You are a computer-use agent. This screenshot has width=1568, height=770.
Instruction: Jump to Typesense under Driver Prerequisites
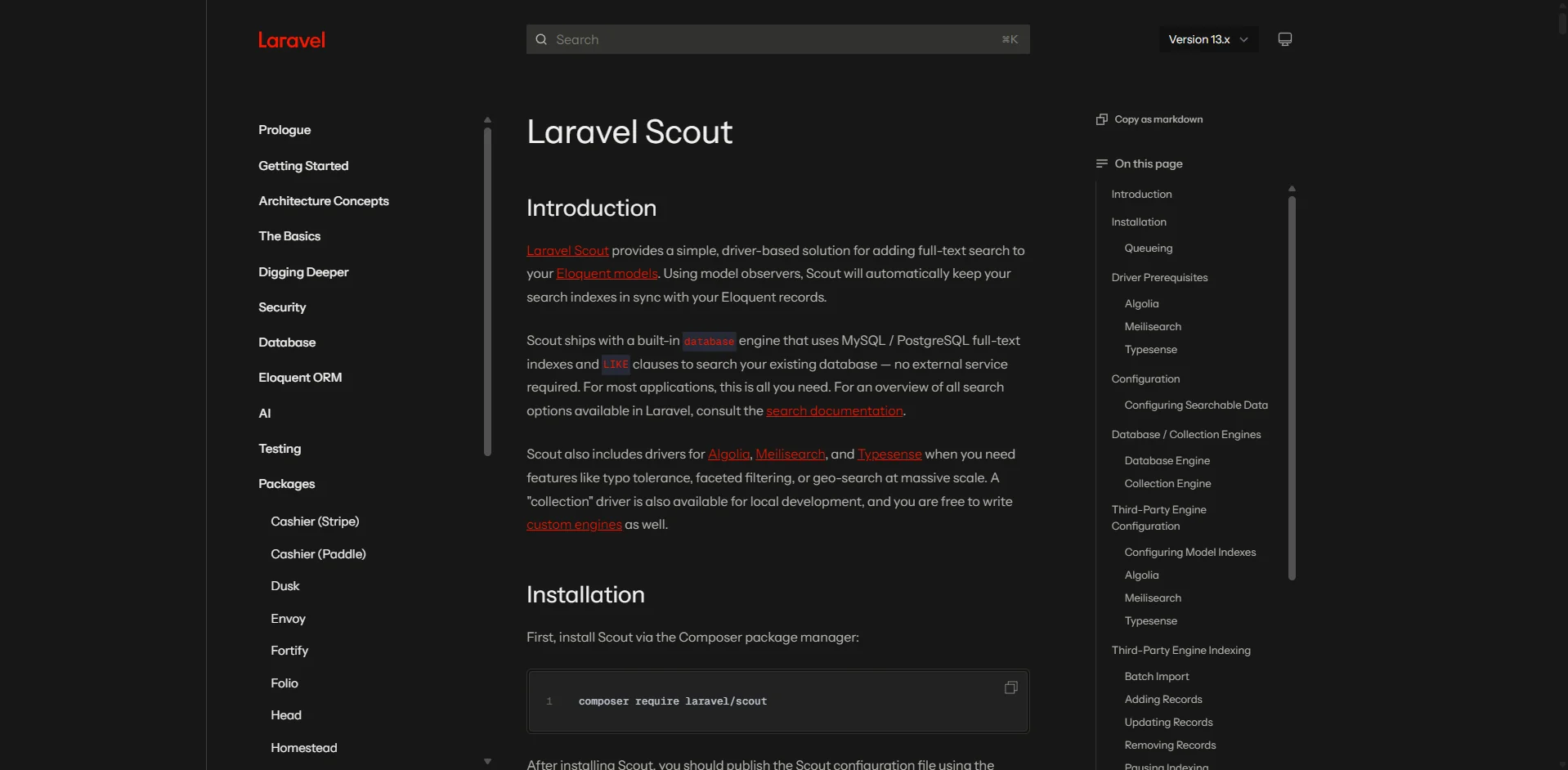(1150, 350)
